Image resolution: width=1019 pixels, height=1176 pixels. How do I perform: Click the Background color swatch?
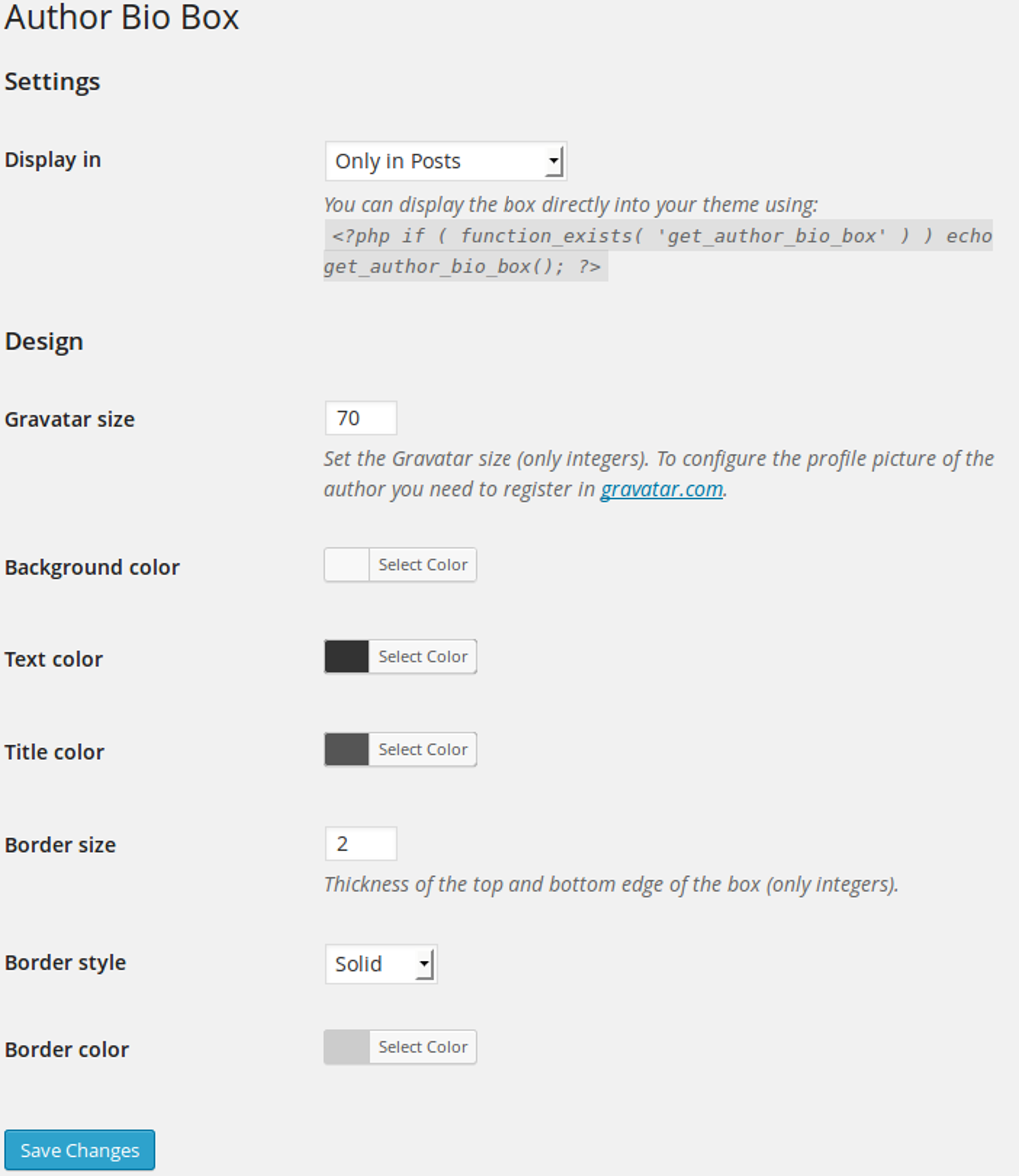(x=344, y=564)
